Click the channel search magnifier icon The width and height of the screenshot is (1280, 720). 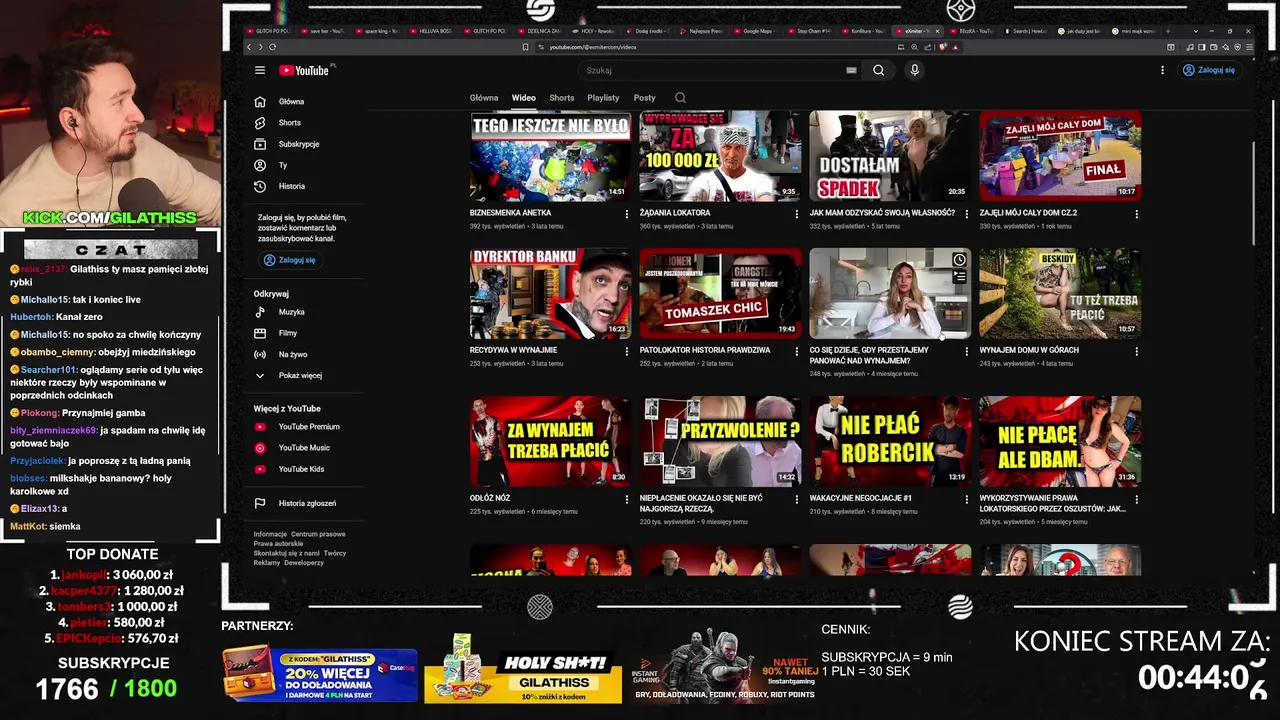[680, 98]
